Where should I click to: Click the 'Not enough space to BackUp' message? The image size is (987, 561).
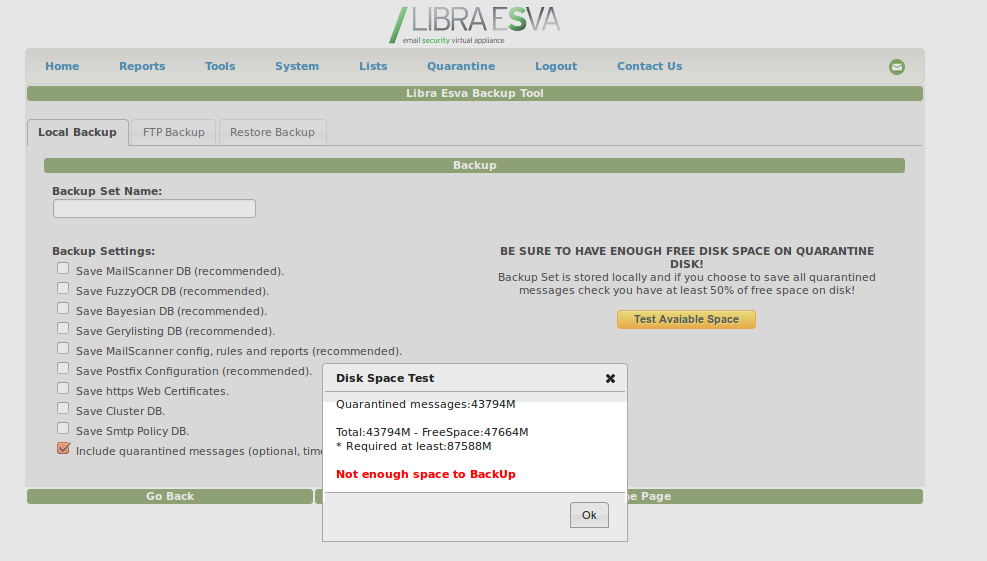(426, 474)
